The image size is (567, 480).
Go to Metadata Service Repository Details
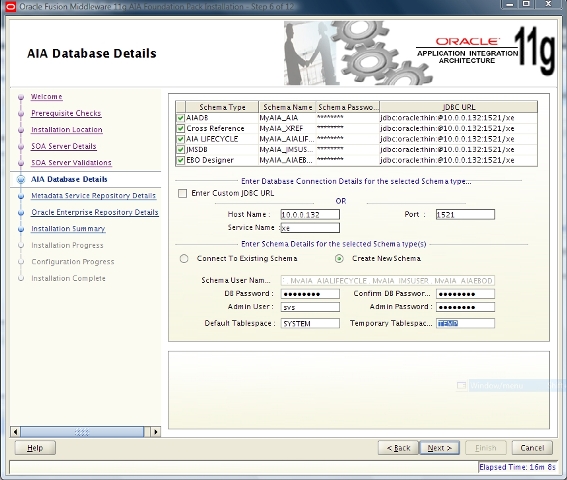click(93, 196)
